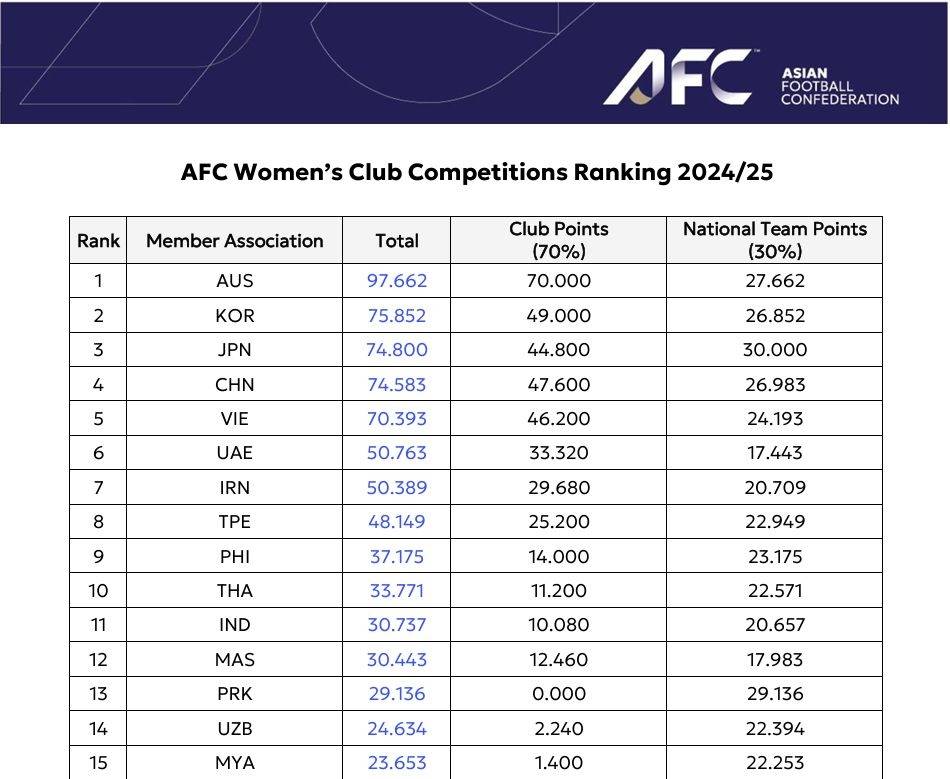Image resolution: width=950 pixels, height=779 pixels.
Task: Click IRN national team points 20.709
Action: point(775,488)
